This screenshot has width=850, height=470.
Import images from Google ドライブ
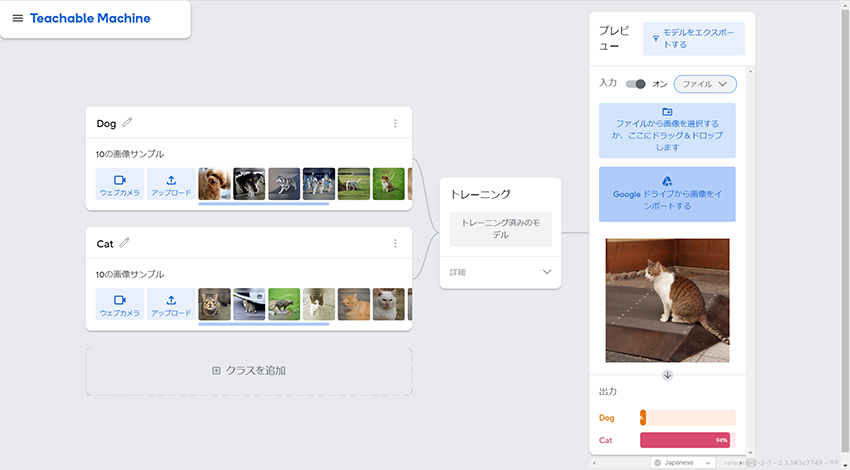click(x=667, y=194)
